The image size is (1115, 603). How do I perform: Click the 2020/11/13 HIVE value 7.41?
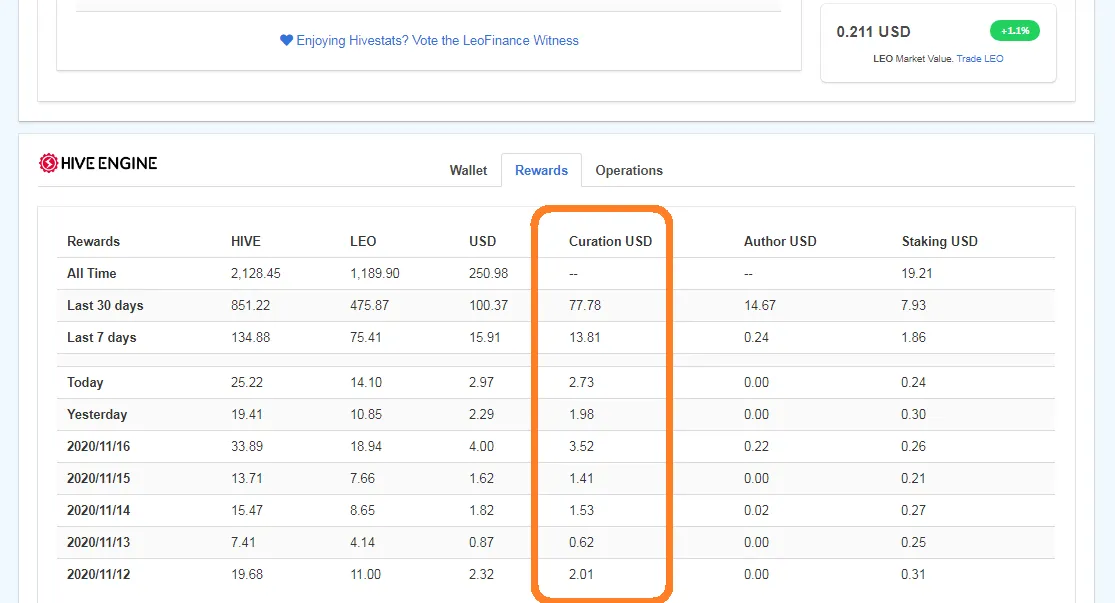point(243,543)
